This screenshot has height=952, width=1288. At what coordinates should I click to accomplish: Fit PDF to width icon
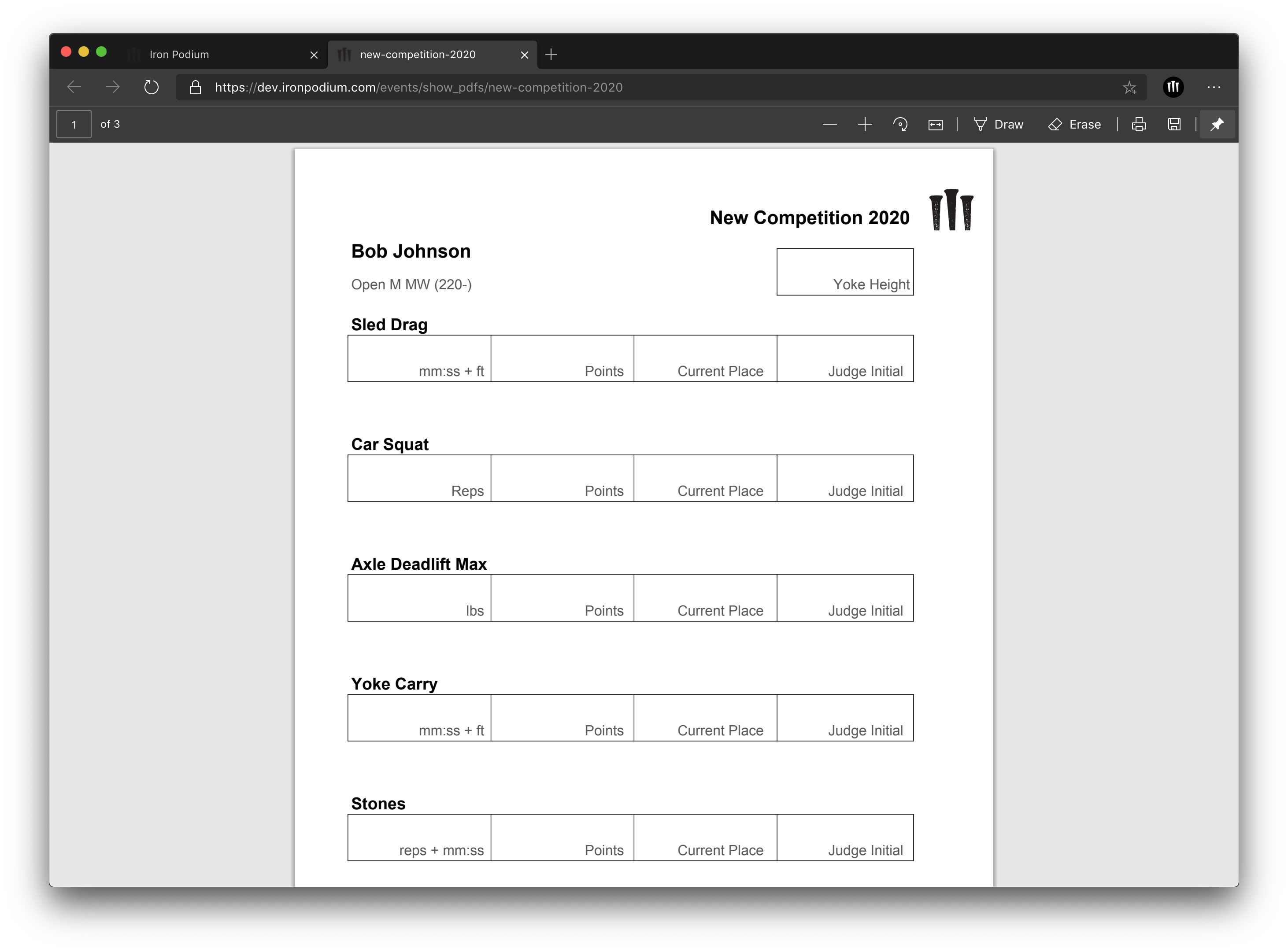(935, 125)
